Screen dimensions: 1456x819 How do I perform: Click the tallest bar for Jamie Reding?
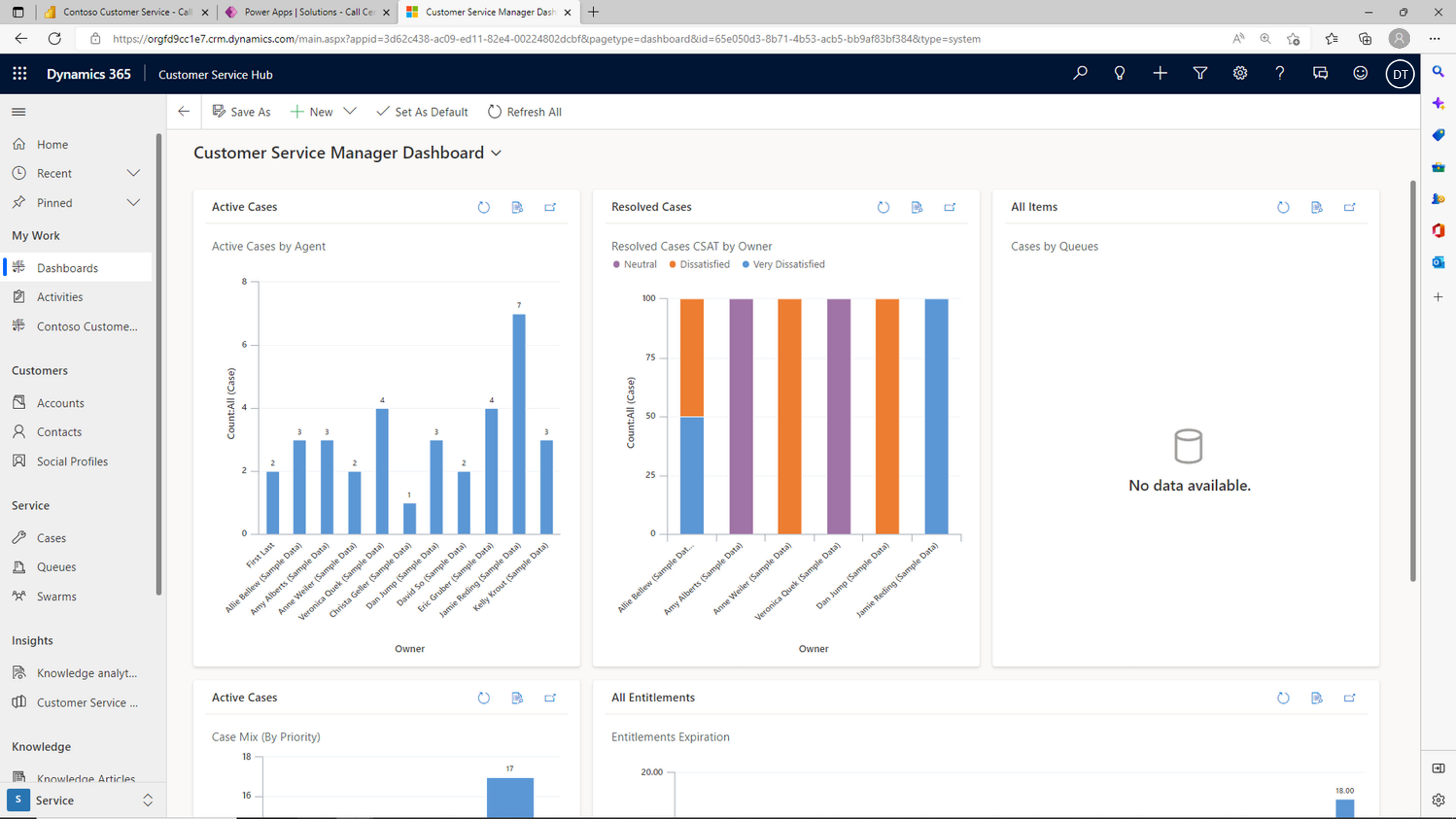(518, 424)
